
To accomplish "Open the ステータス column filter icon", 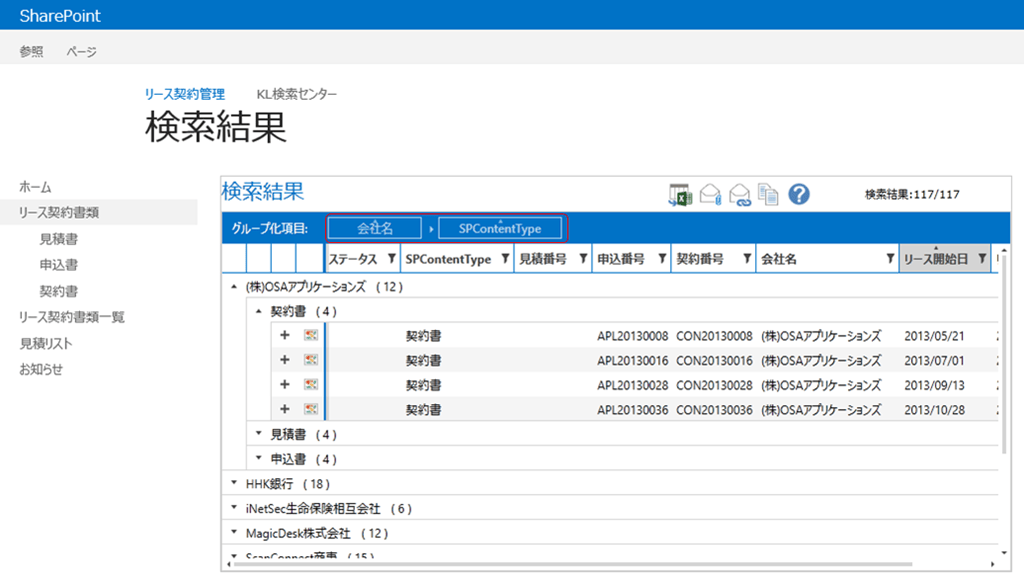I will coord(391,259).
